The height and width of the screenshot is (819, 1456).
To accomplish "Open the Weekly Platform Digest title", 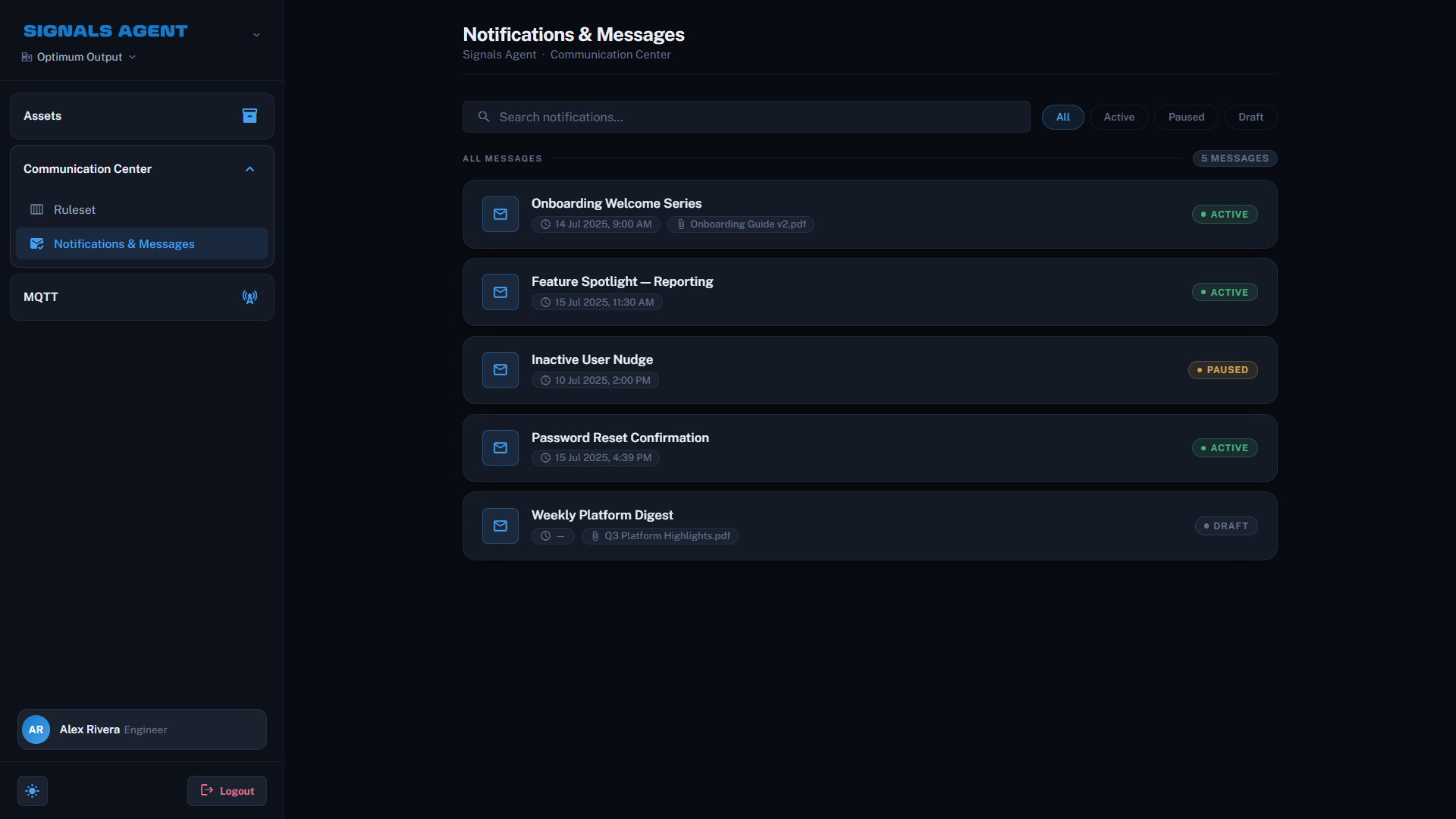I will tap(602, 515).
